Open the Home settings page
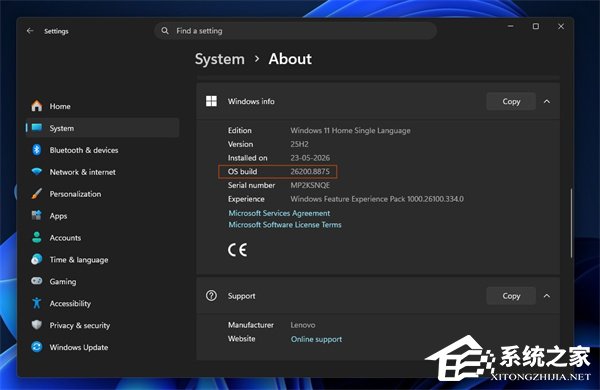The image size is (600, 390). click(x=103, y=106)
